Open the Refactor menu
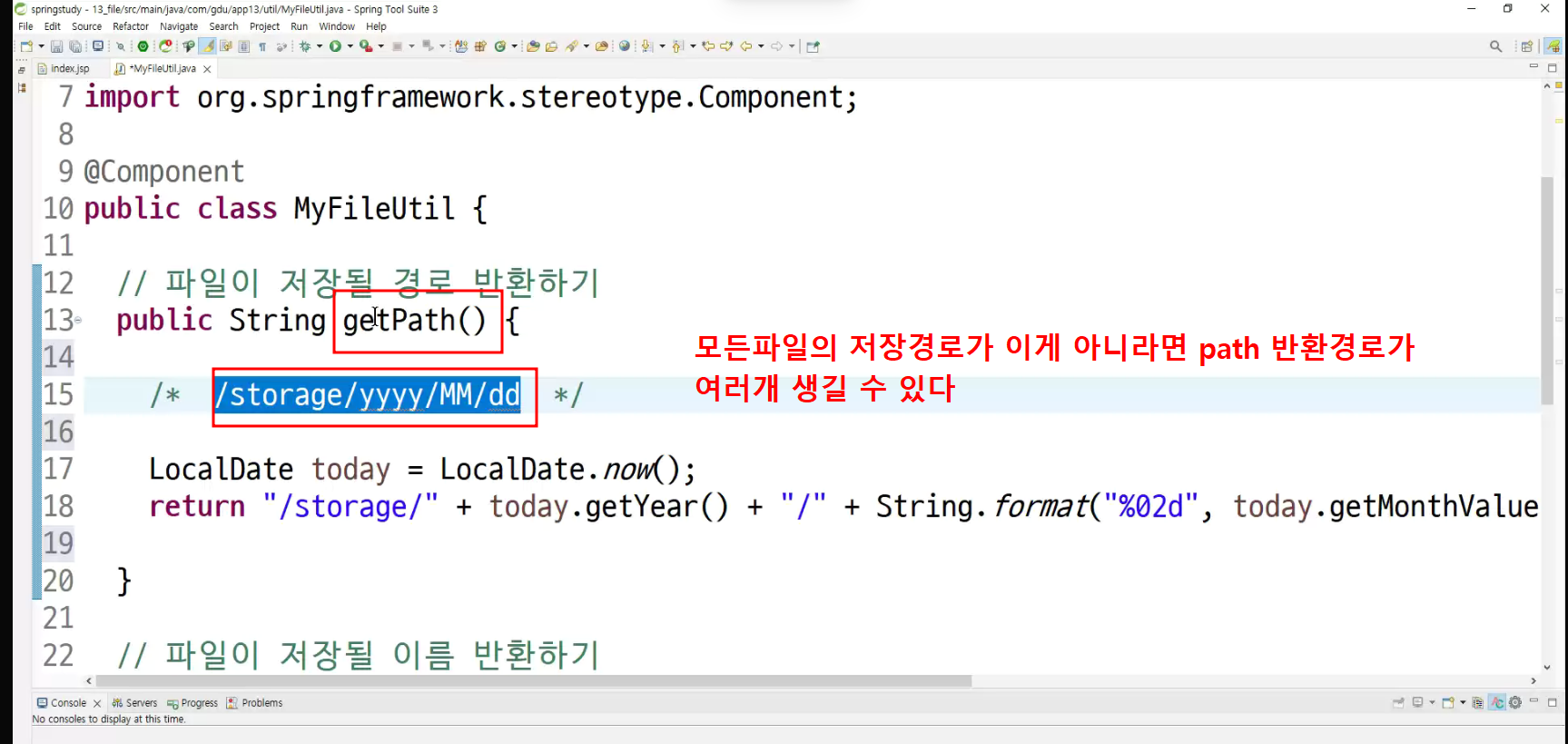Screen dimensions: 1568x744 pos(130,26)
